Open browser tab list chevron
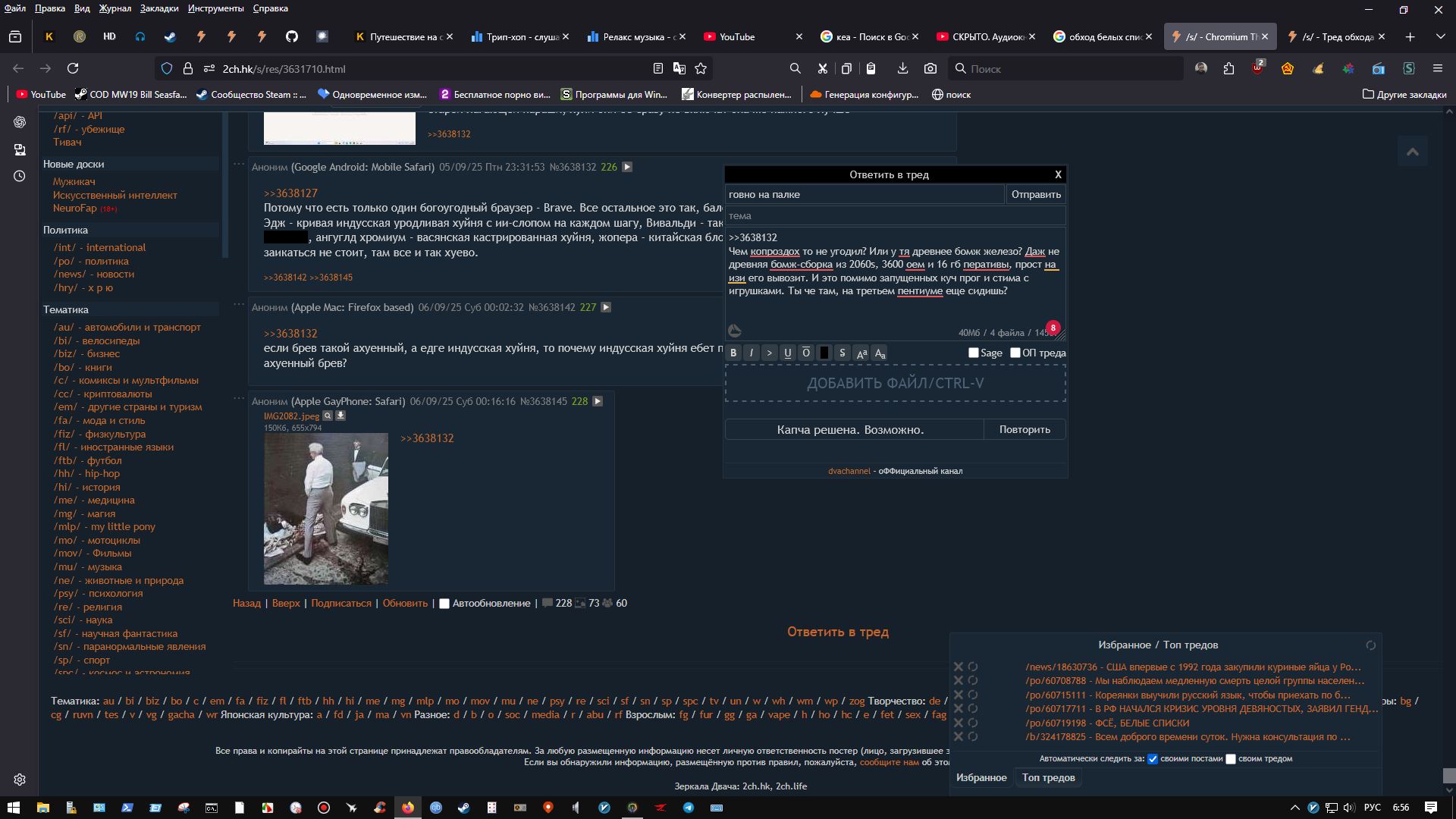The width and height of the screenshot is (1456, 819). [x=1440, y=36]
